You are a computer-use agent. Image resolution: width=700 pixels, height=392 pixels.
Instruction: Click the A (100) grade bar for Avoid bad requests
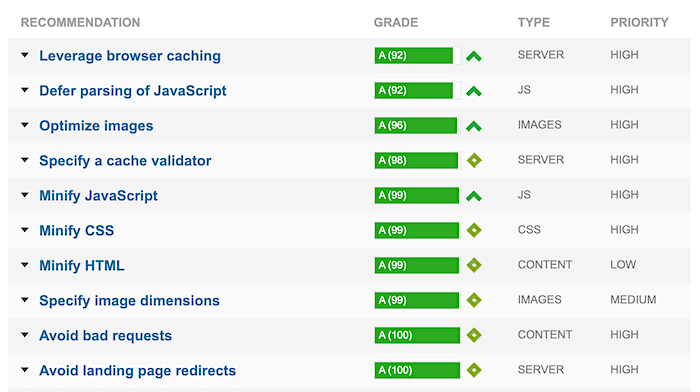pyautogui.click(x=417, y=335)
